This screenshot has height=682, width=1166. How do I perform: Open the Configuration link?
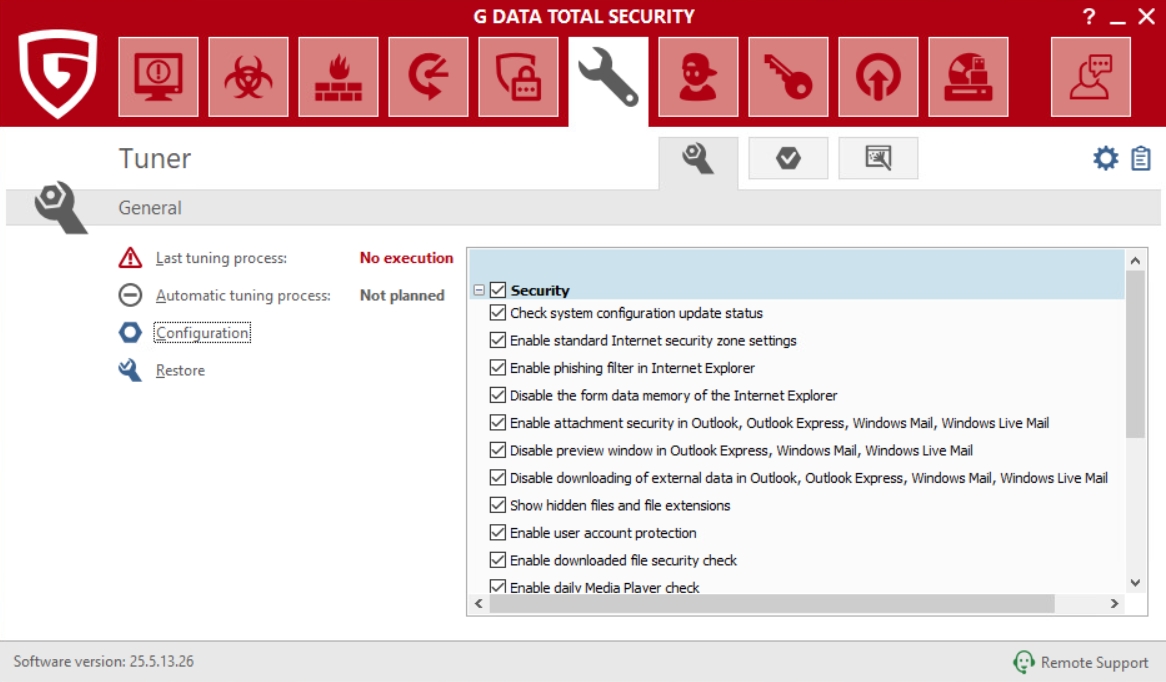(202, 332)
